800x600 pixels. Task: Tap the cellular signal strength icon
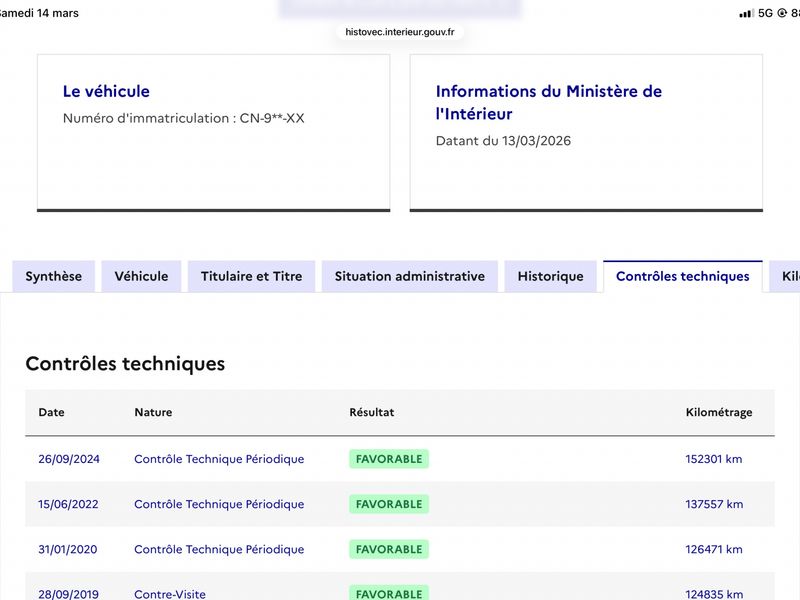(x=746, y=13)
